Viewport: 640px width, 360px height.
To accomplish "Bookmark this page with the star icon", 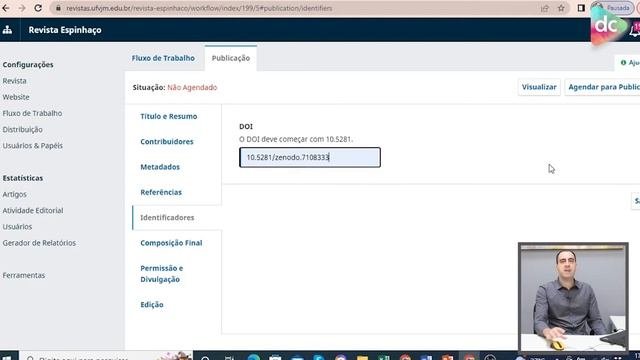I will (x=561, y=8).
